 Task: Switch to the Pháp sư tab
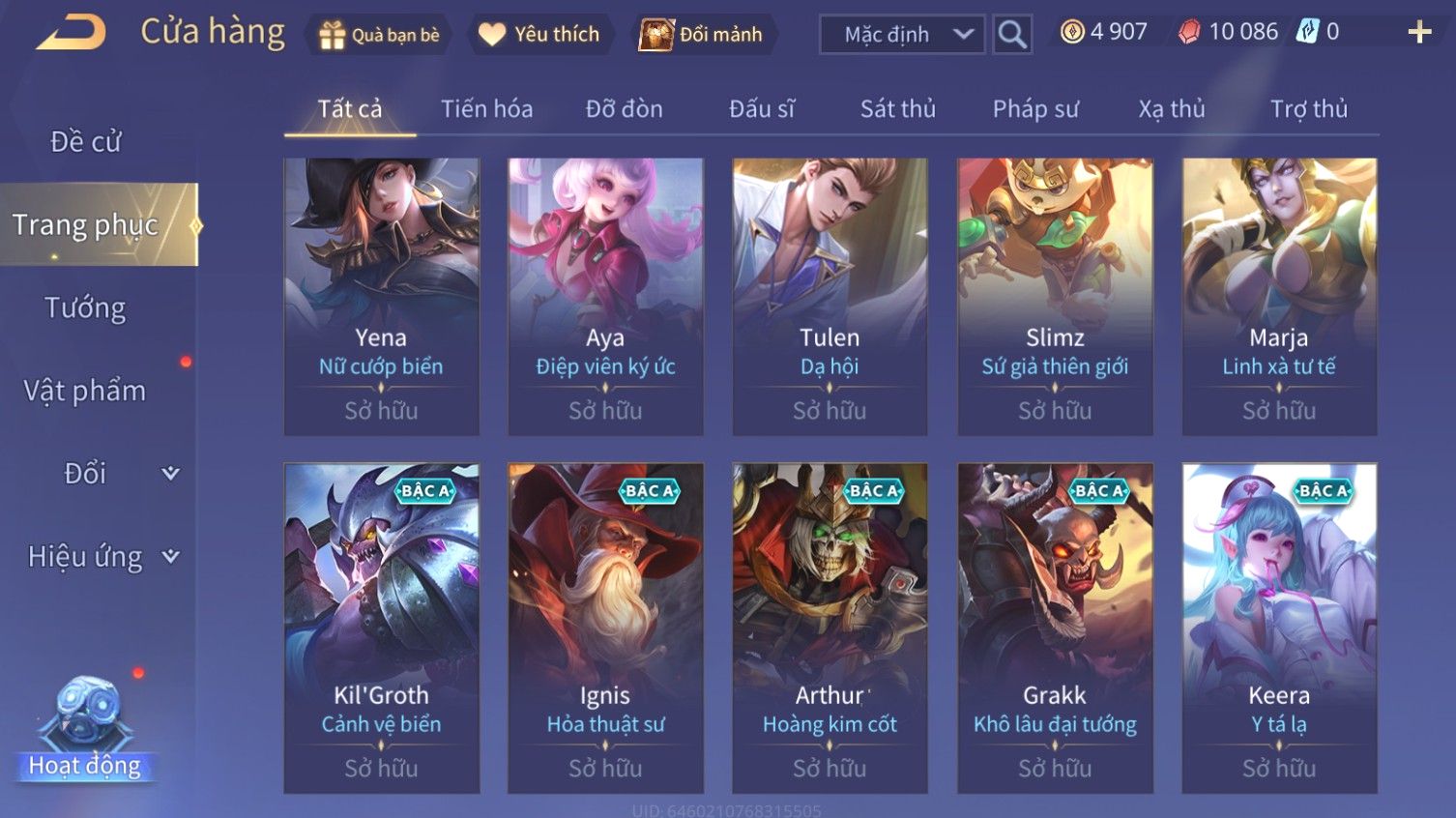tap(1035, 108)
